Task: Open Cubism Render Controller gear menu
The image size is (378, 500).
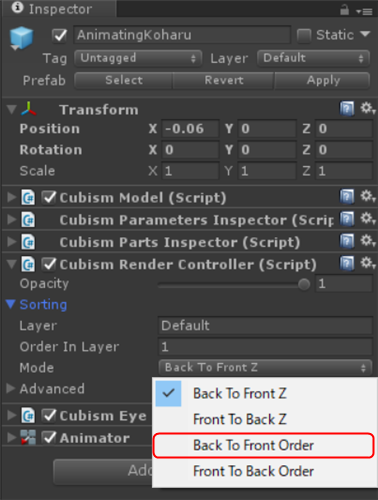Action: pyautogui.click(x=368, y=263)
